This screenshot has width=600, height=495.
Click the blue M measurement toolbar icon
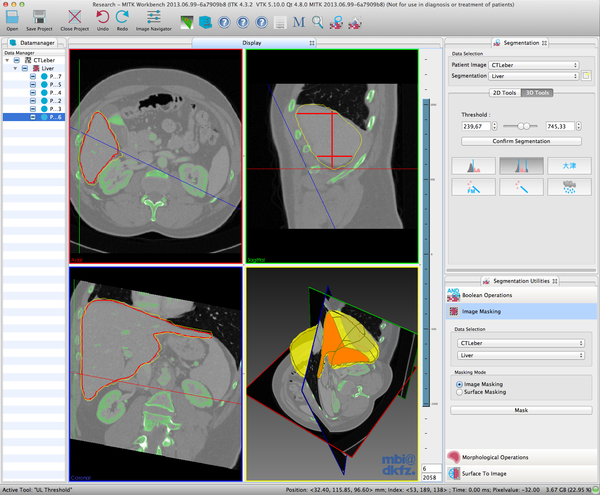click(x=298, y=23)
